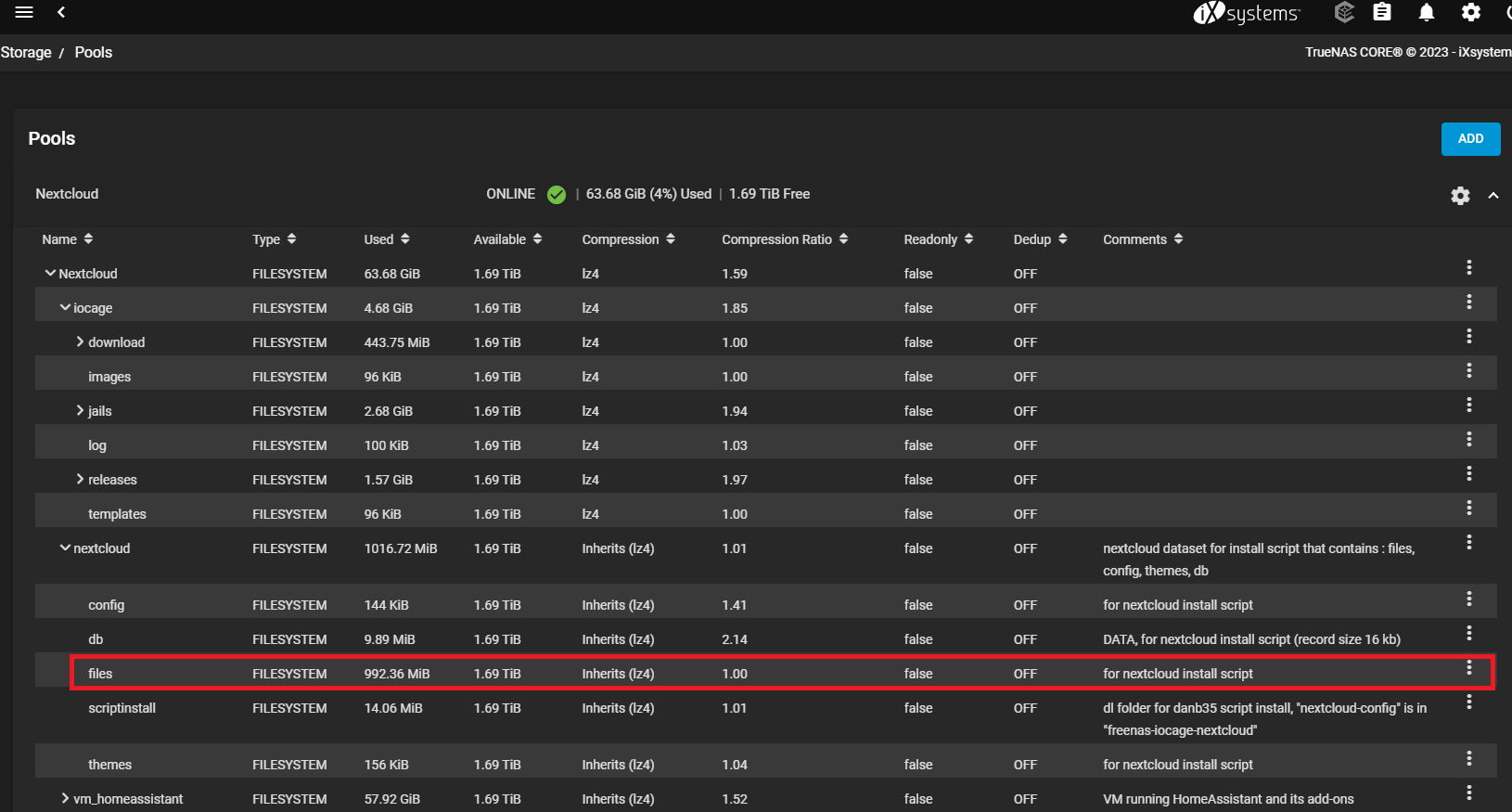Go to Pools breadcrumb
Image resolution: width=1512 pixels, height=812 pixels.
[94, 52]
